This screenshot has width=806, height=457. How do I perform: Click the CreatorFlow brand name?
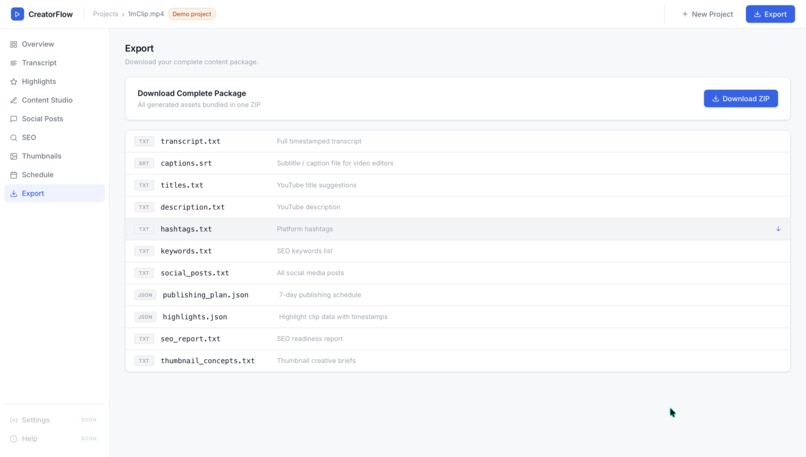coord(50,14)
